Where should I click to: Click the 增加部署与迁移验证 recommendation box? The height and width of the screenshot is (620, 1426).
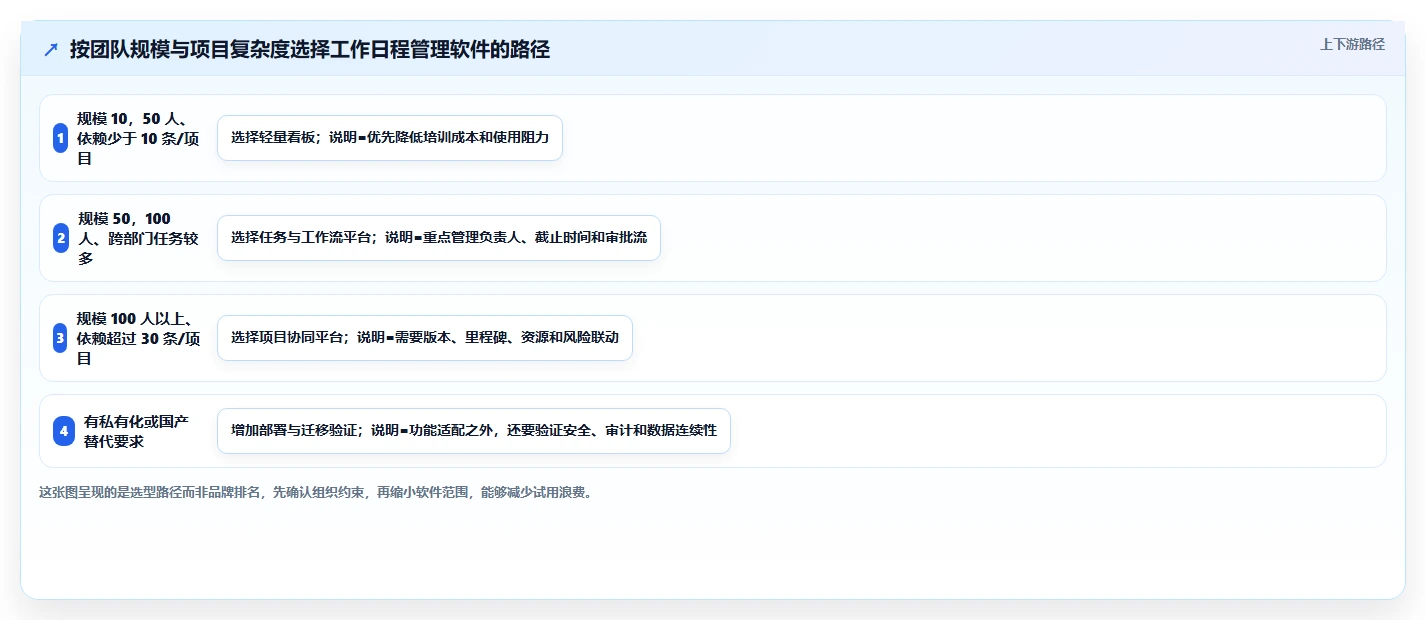pos(474,431)
